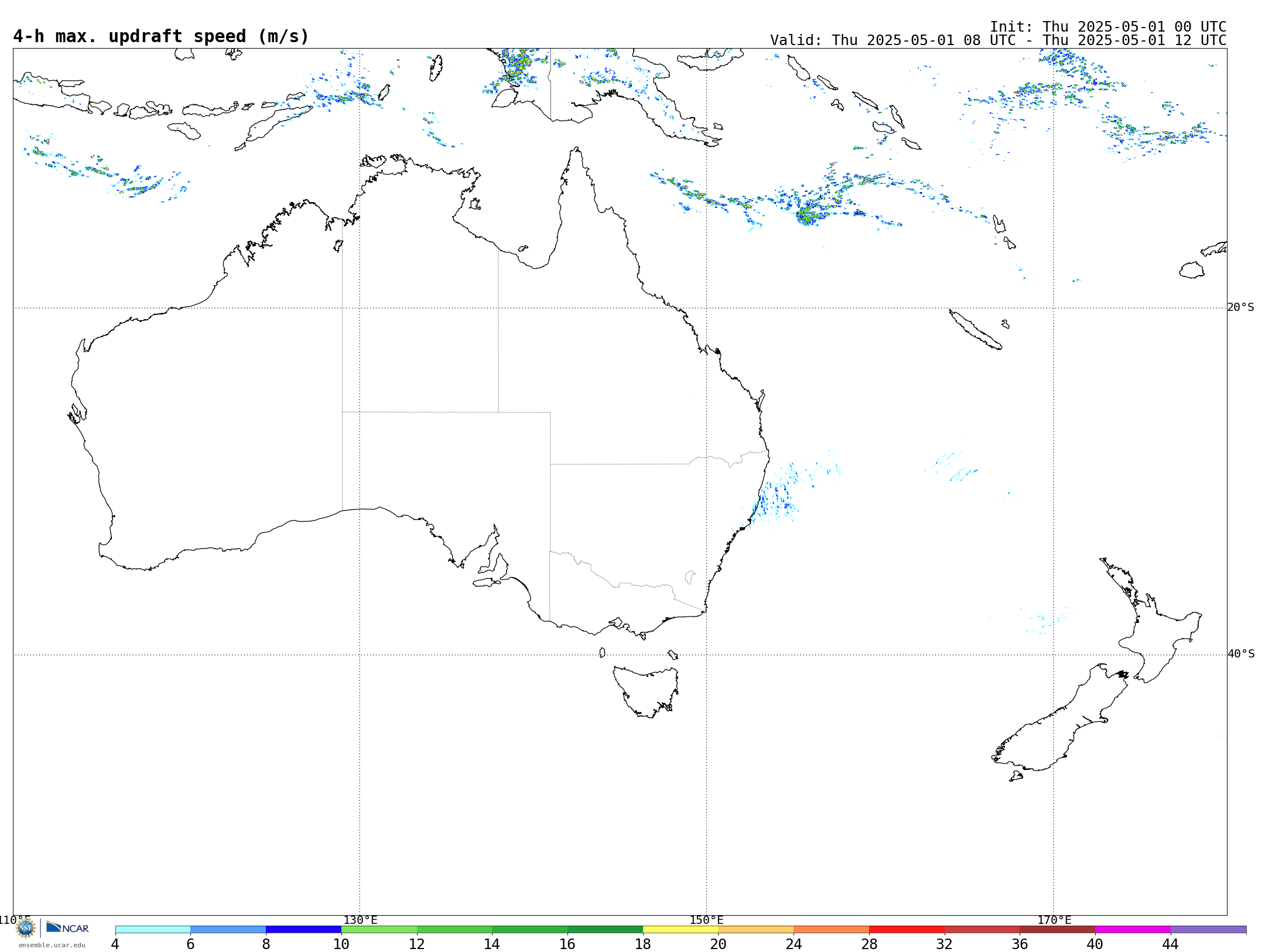Image resolution: width=1265 pixels, height=952 pixels.
Task: Click the 130°E longitude label
Action: point(360,920)
